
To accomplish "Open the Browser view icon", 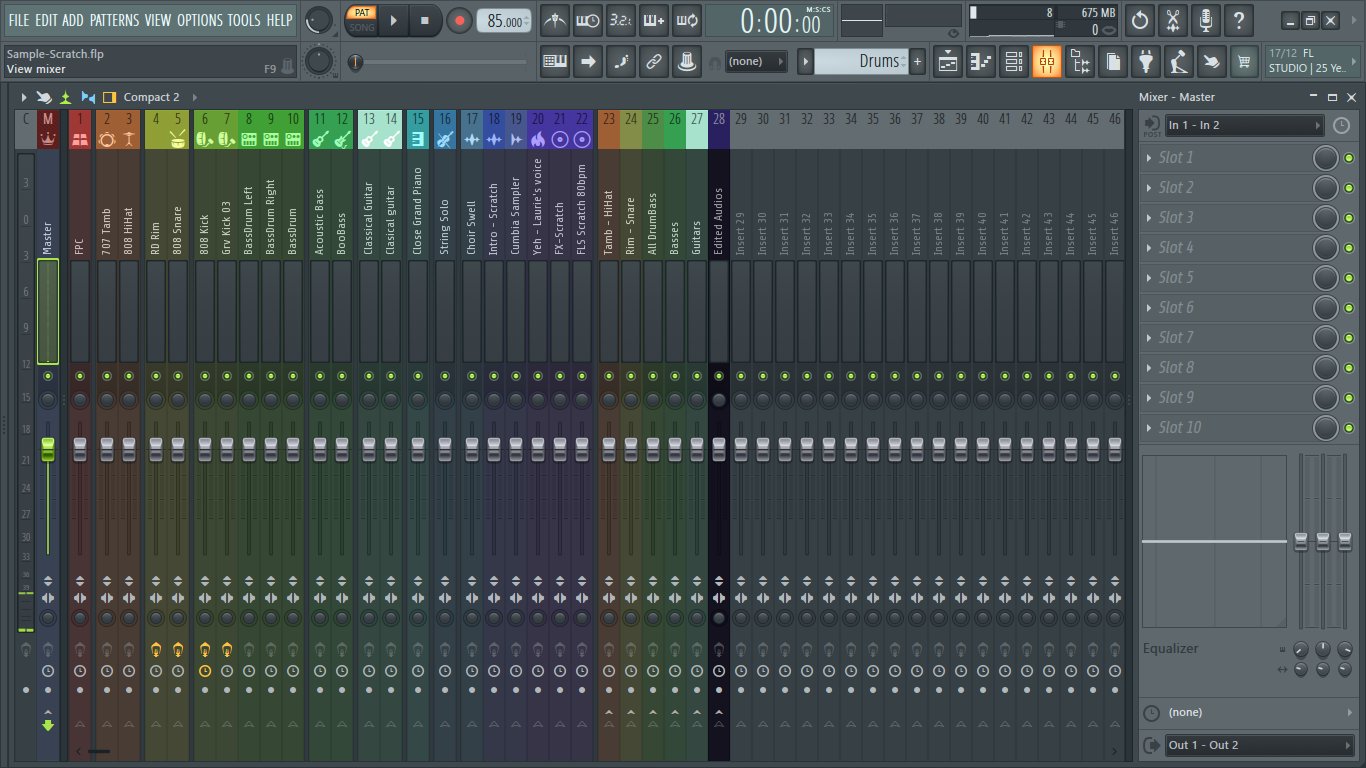I will pos(1080,62).
